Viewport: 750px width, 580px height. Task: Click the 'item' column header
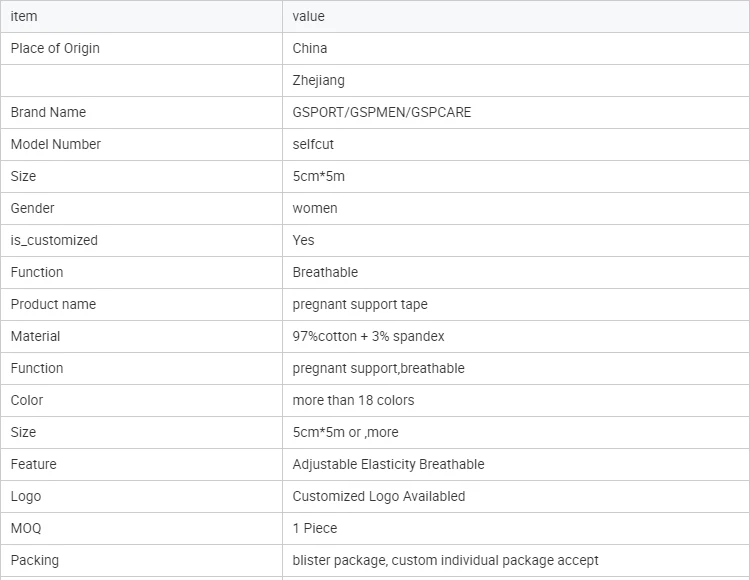pyautogui.click(x=141, y=16)
